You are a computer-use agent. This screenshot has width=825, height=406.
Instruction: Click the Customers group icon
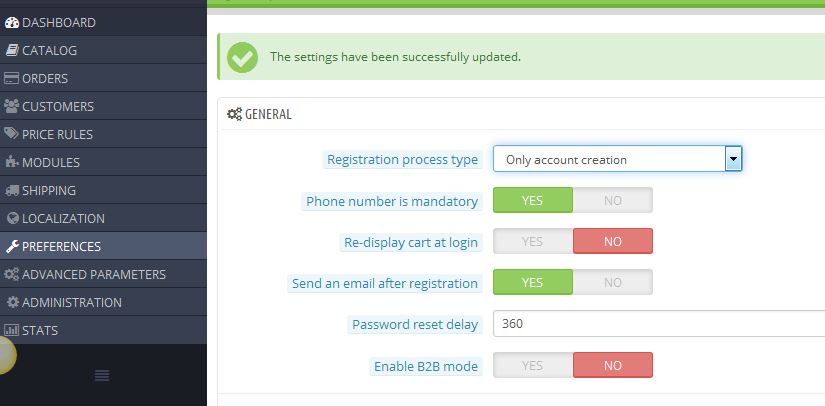(12, 106)
